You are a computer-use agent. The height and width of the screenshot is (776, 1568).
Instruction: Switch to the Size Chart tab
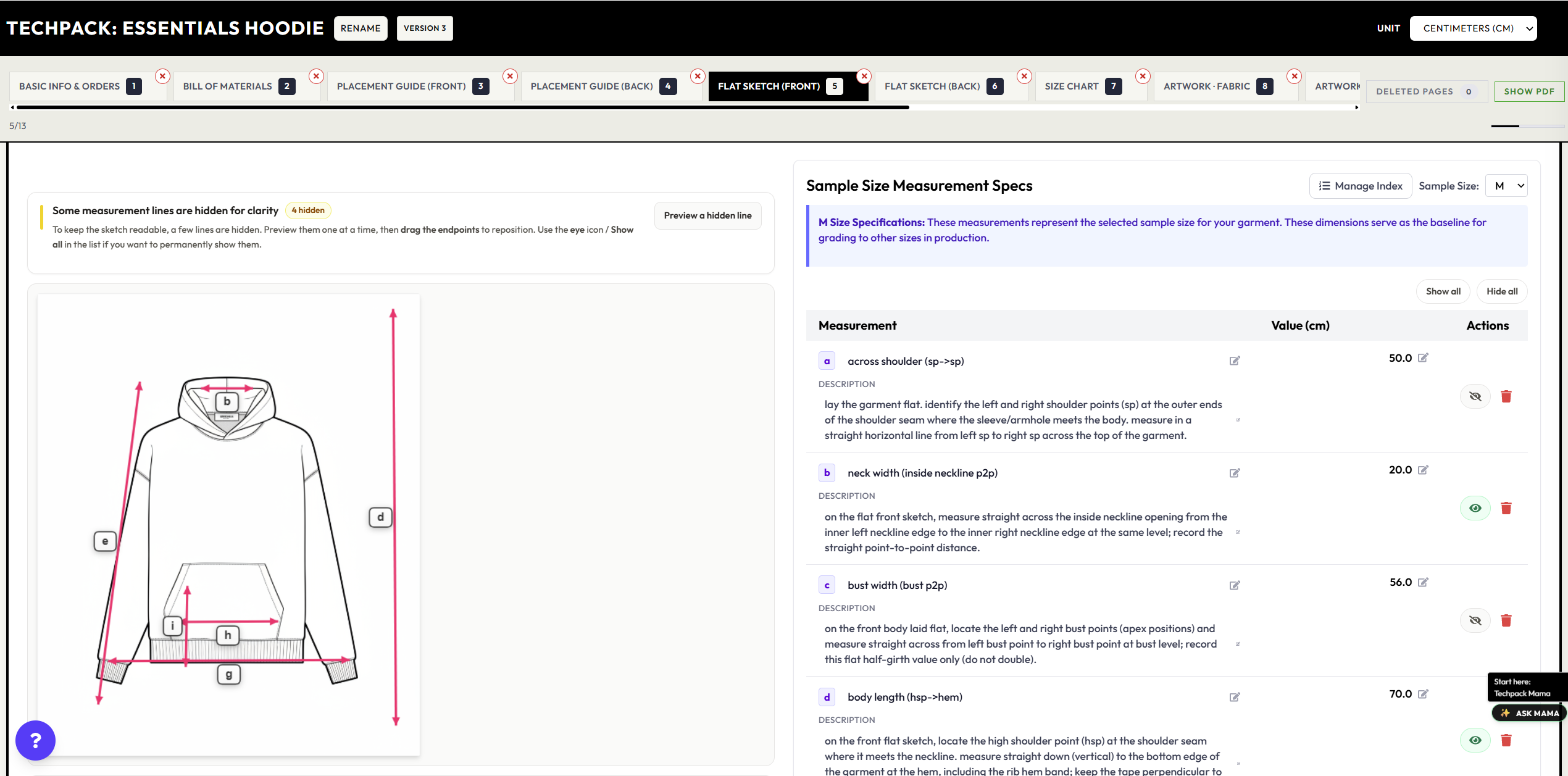coord(1072,86)
